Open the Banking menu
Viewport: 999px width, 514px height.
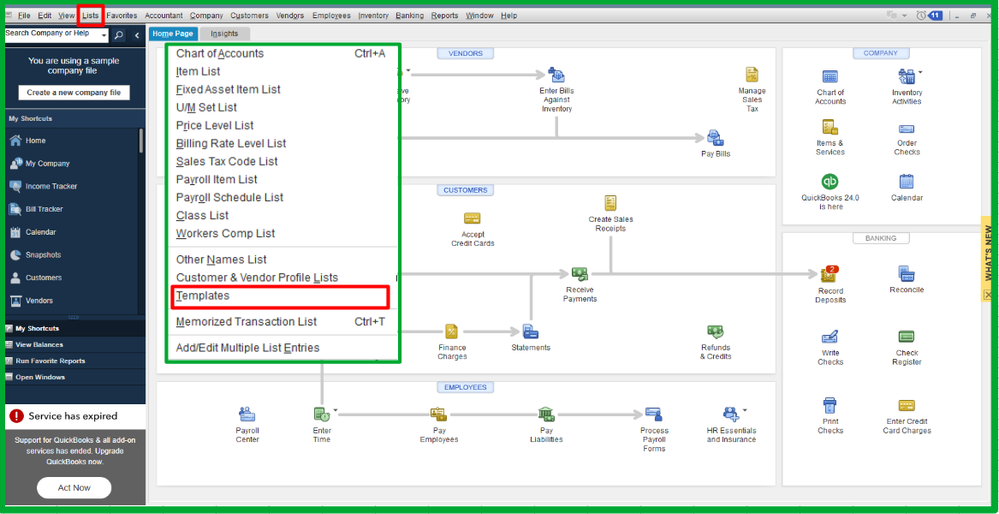(x=409, y=15)
